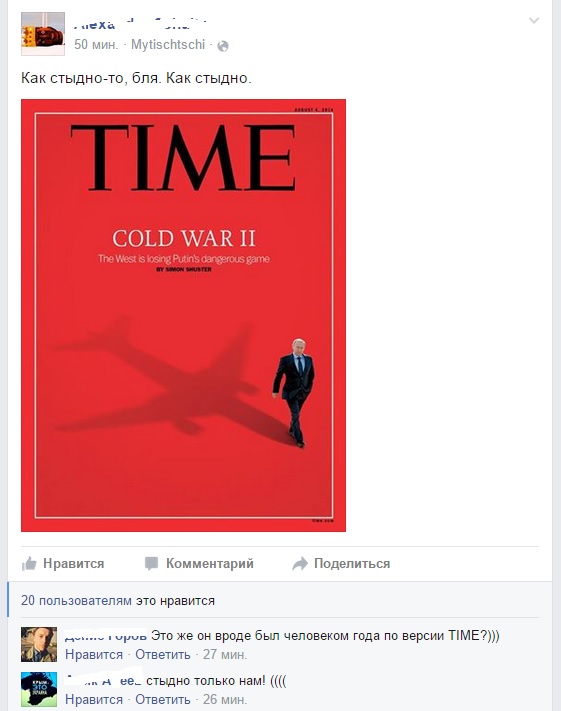Click the Комментарий button
The height and width of the screenshot is (711, 561).
[x=210, y=563]
